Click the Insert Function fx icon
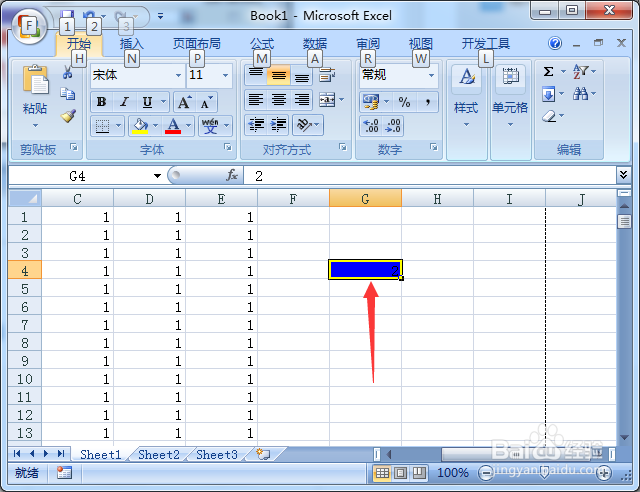 coord(232,176)
